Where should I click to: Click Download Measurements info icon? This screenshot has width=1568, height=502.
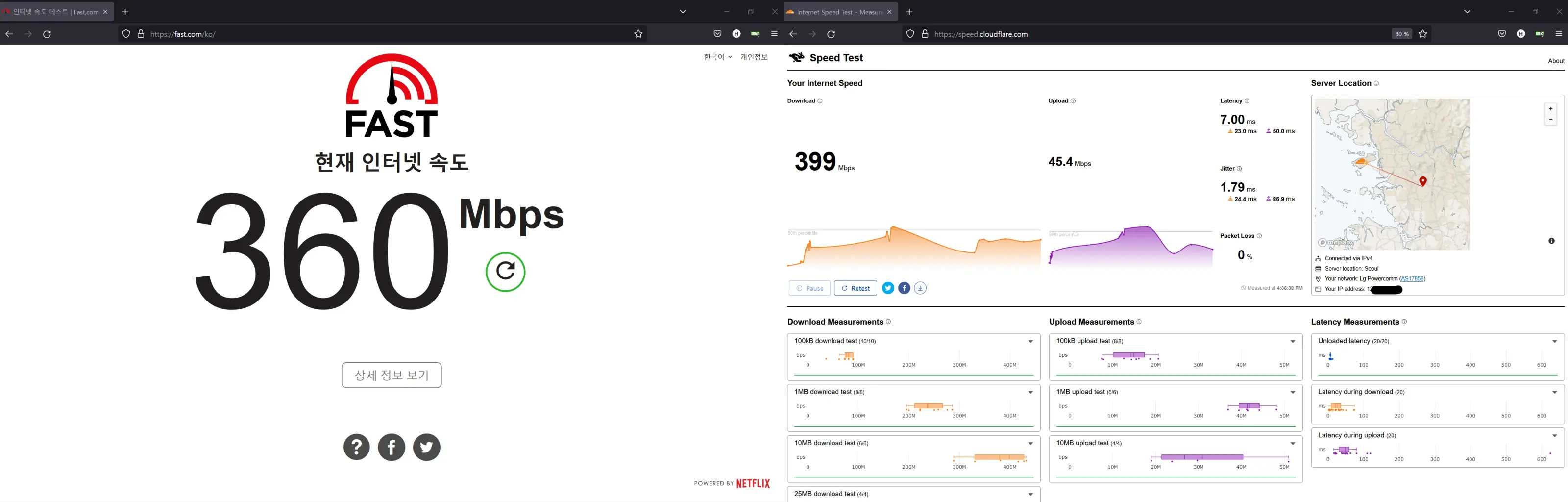888,322
